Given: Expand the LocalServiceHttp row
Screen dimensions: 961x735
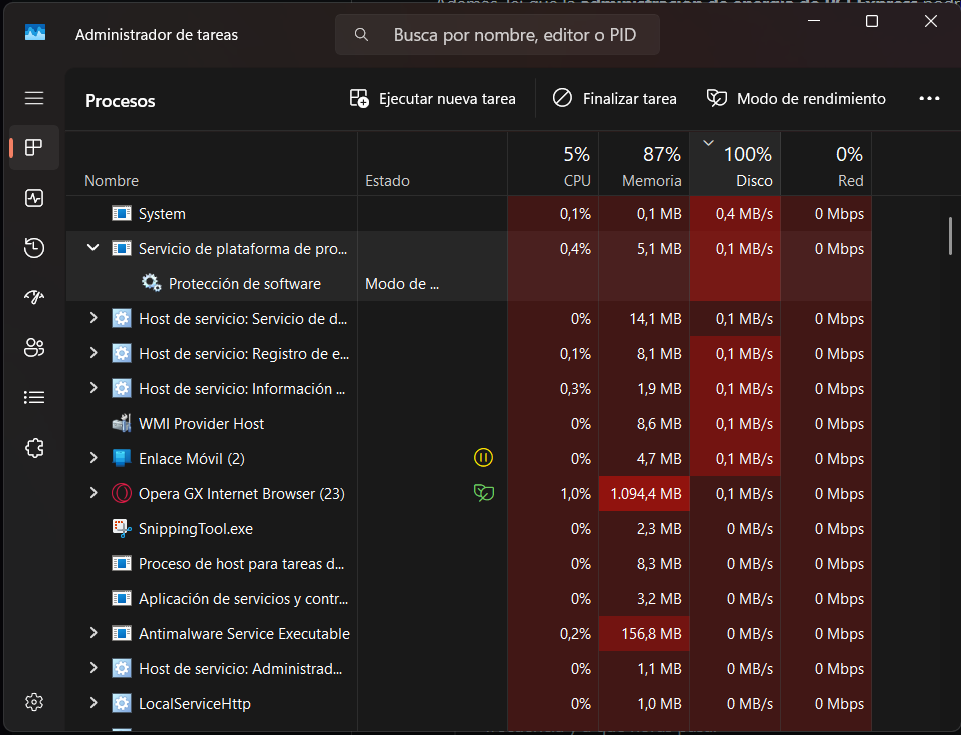Looking at the screenshot, I should pyautogui.click(x=93, y=703).
